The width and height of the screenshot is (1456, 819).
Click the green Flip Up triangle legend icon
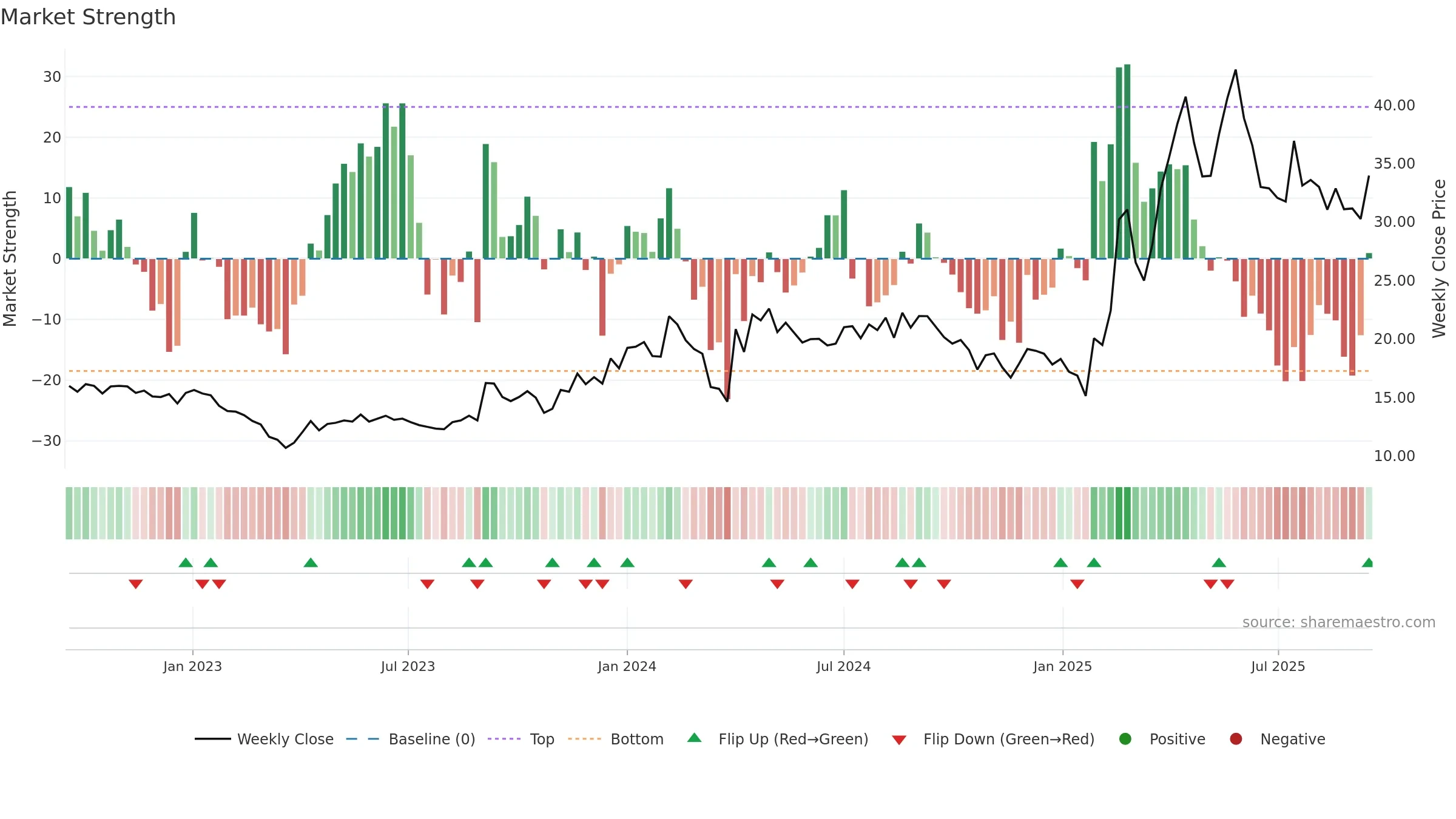click(x=695, y=738)
